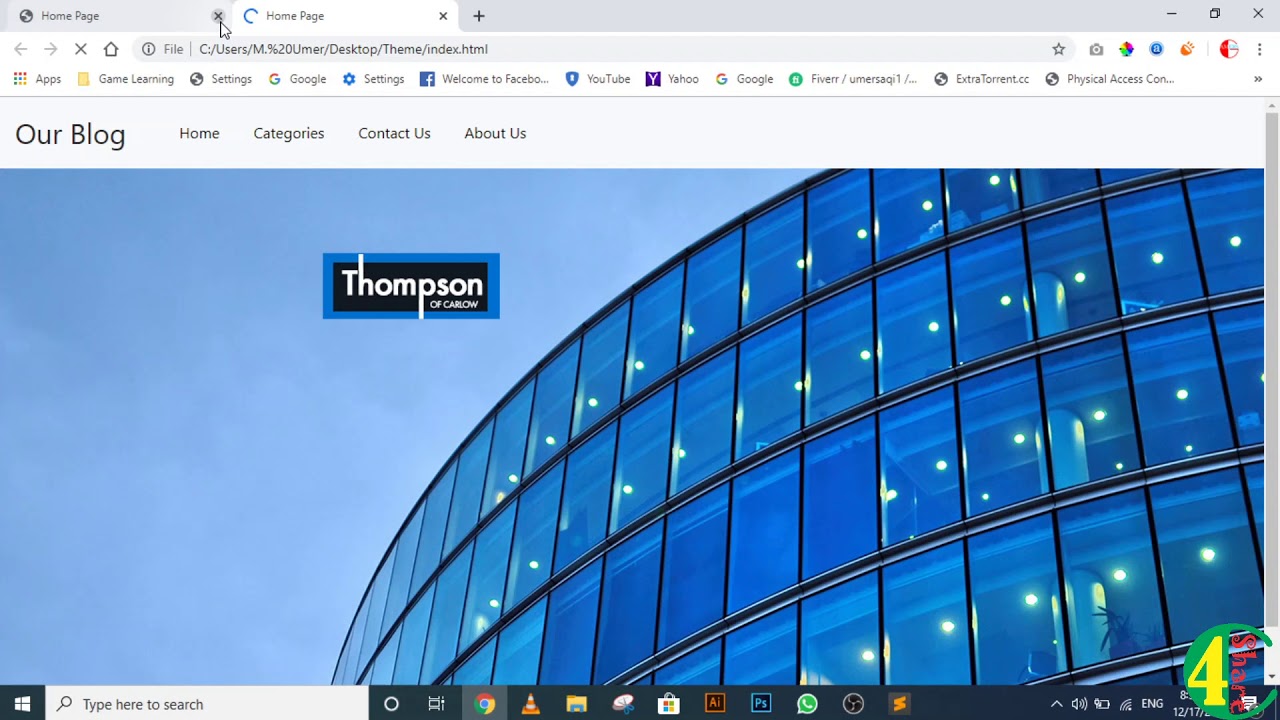Change ENG input language
The image size is (1280, 720).
coord(1152,704)
